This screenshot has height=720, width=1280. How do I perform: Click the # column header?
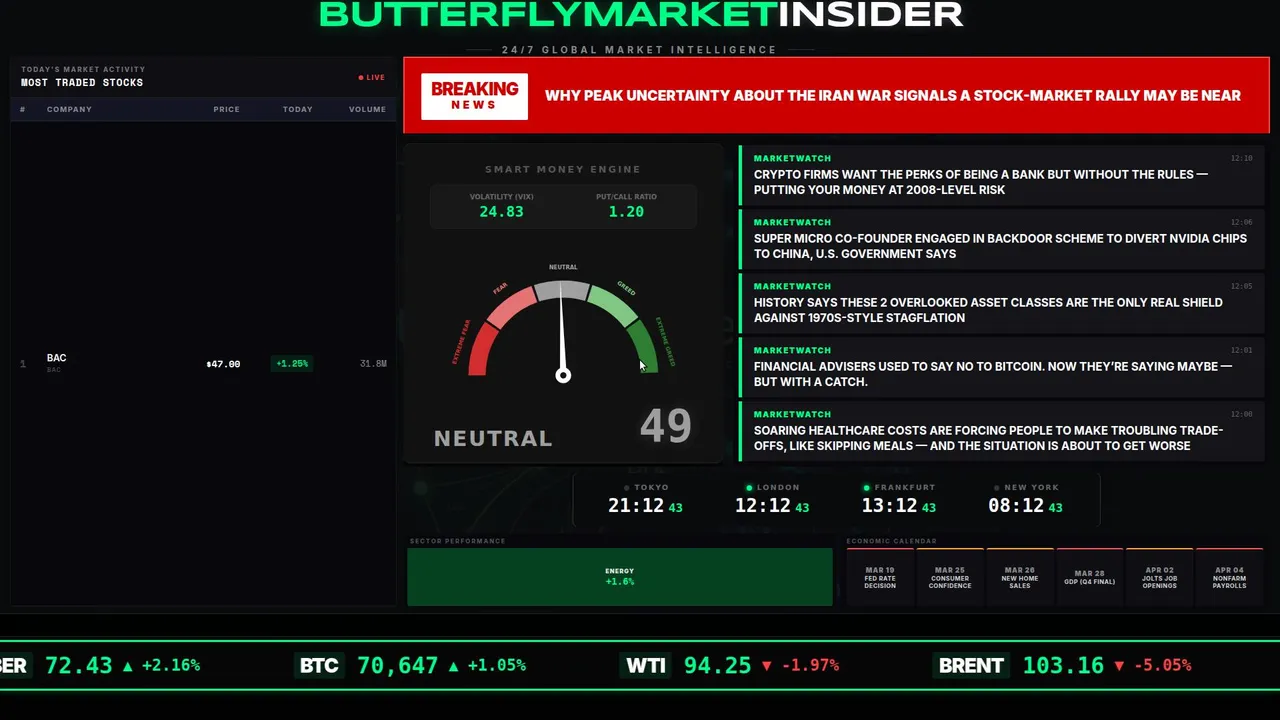click(23, 109)
